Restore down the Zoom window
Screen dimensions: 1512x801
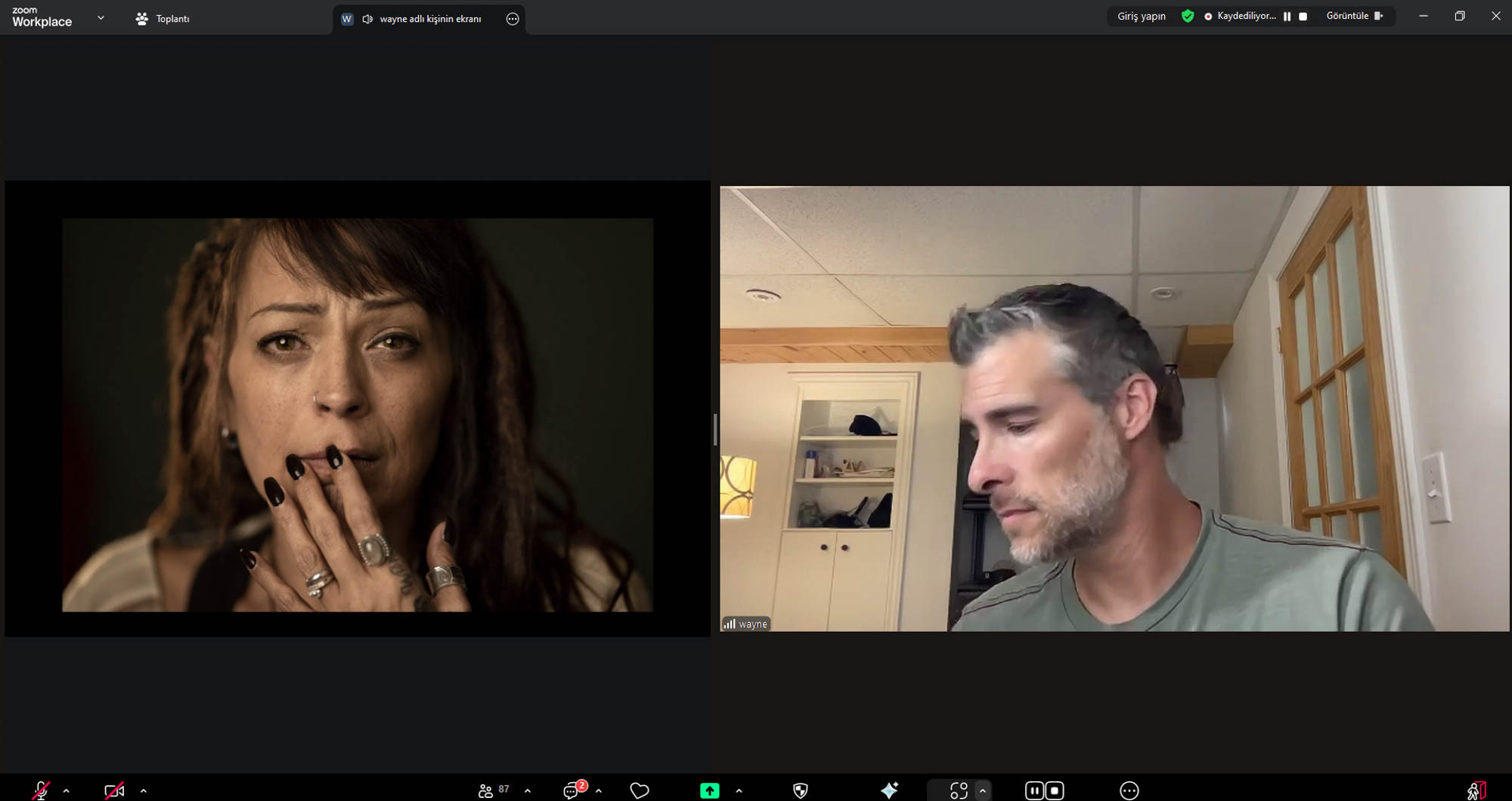[x=1460, y=16]
